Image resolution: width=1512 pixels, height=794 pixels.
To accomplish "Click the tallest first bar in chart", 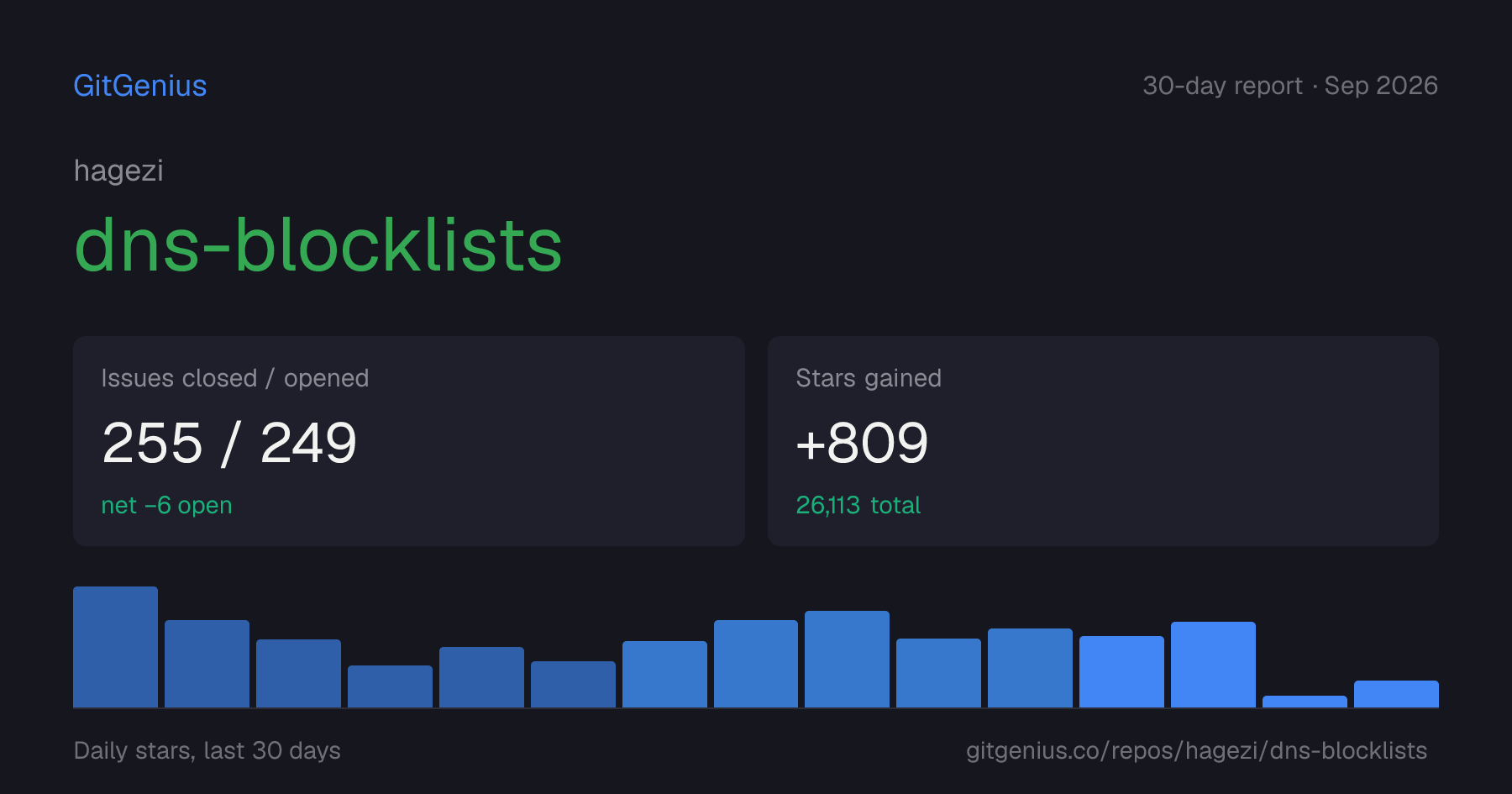I will point(115,647).
